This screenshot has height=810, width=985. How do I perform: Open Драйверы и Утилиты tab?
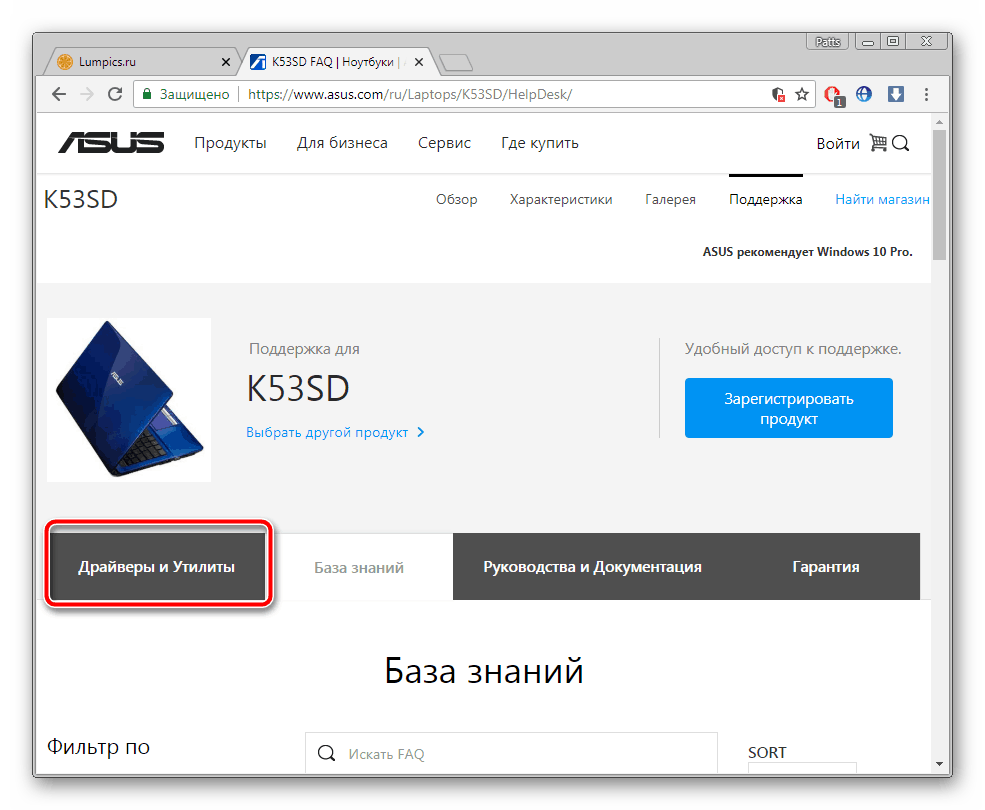tap(157, 567)
